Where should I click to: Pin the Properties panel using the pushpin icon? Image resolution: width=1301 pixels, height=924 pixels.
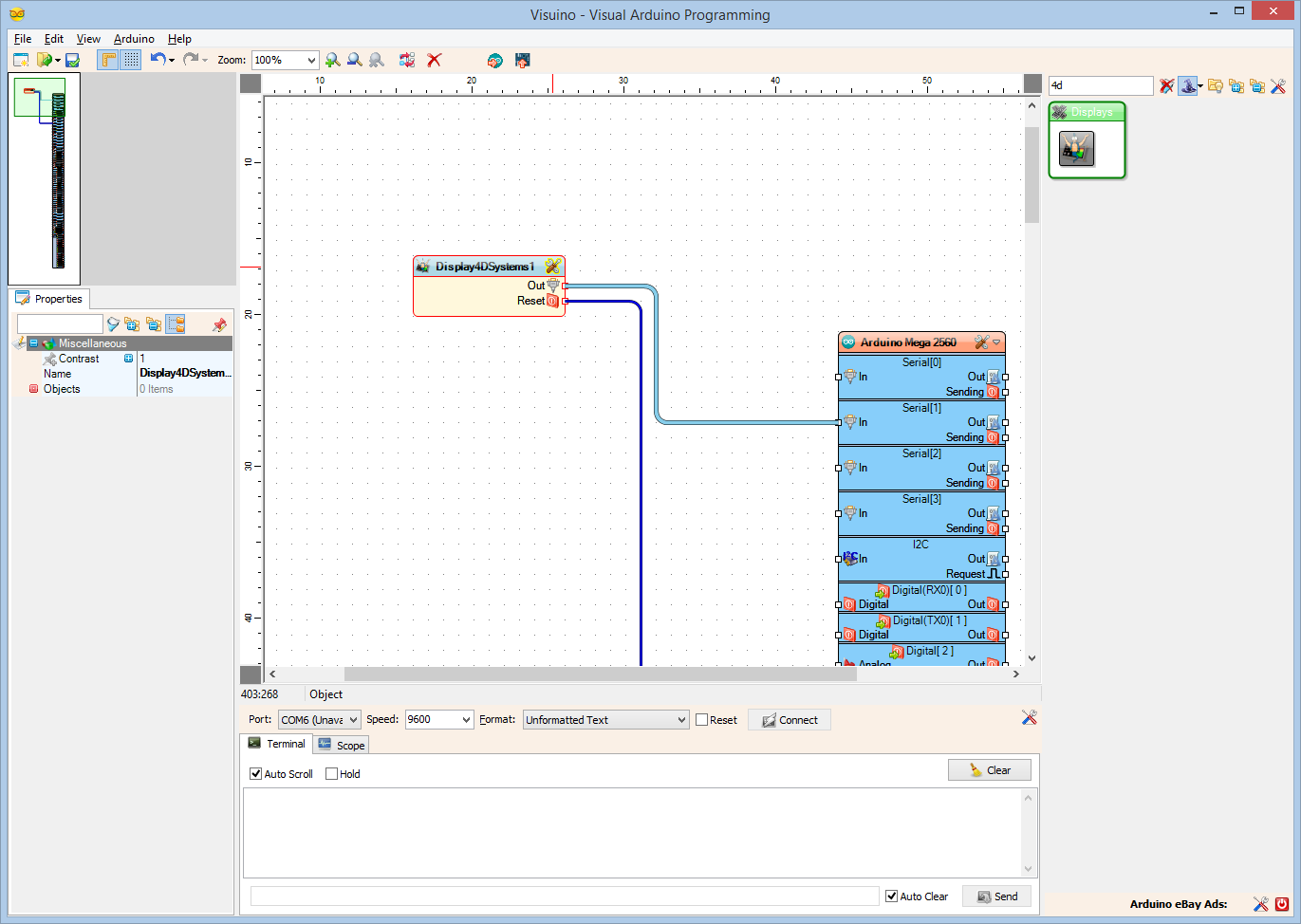219,323
